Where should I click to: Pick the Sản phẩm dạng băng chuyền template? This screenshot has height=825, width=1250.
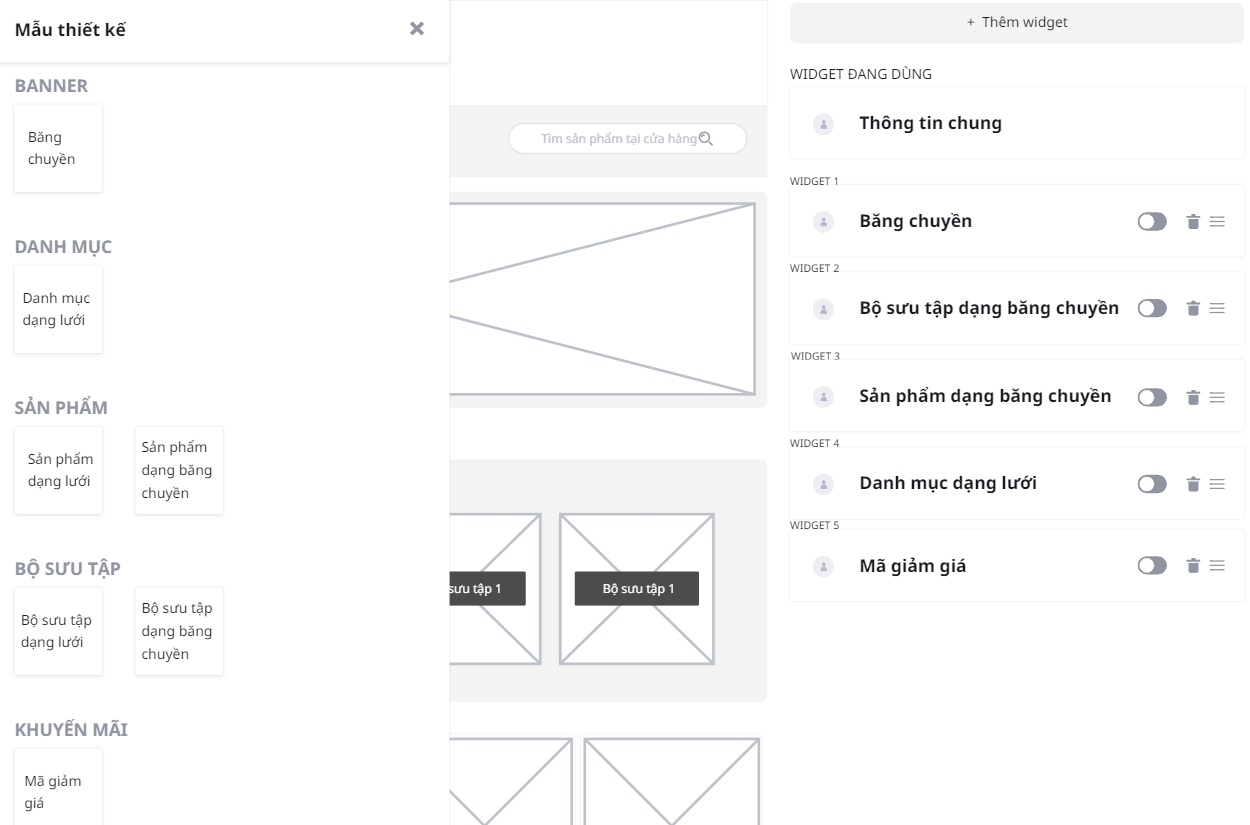click(x=179, y=470)
